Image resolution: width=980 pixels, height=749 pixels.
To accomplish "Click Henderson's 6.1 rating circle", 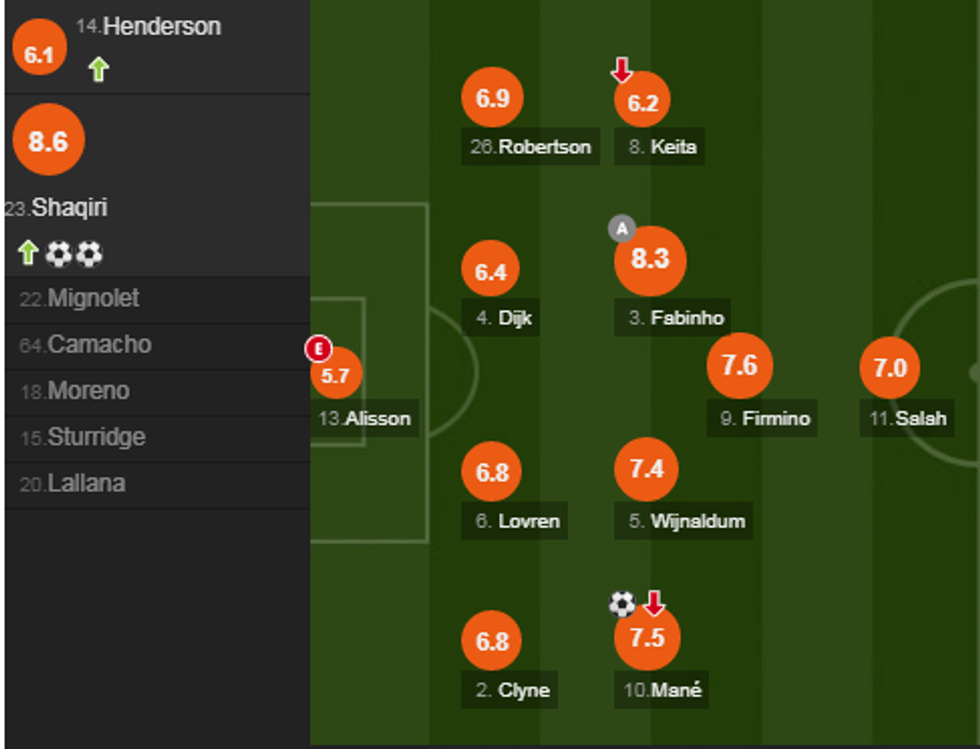I will 39,55.
